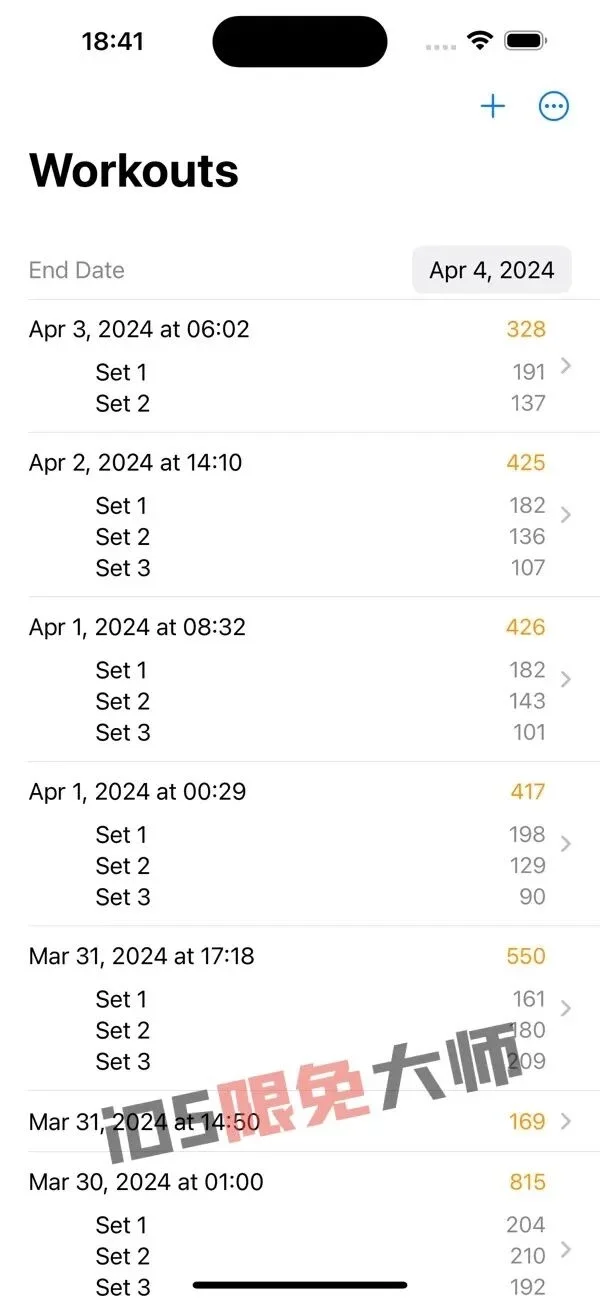Tap Set 3 showing value 192

pyautogui.click(x=122, y=1287)
